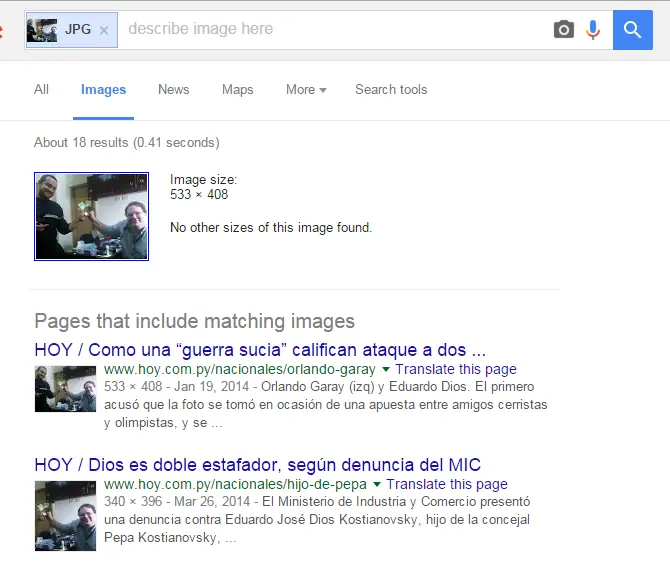The width and height of the screenshot is (670, 566).
Task: Click 'Pages that include matching images' heading
Action: pos(194,321)
